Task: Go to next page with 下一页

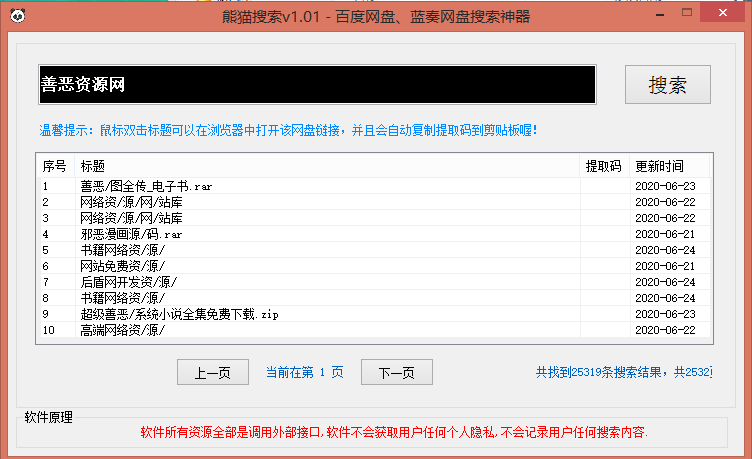Action: click(x=397, y=372)
